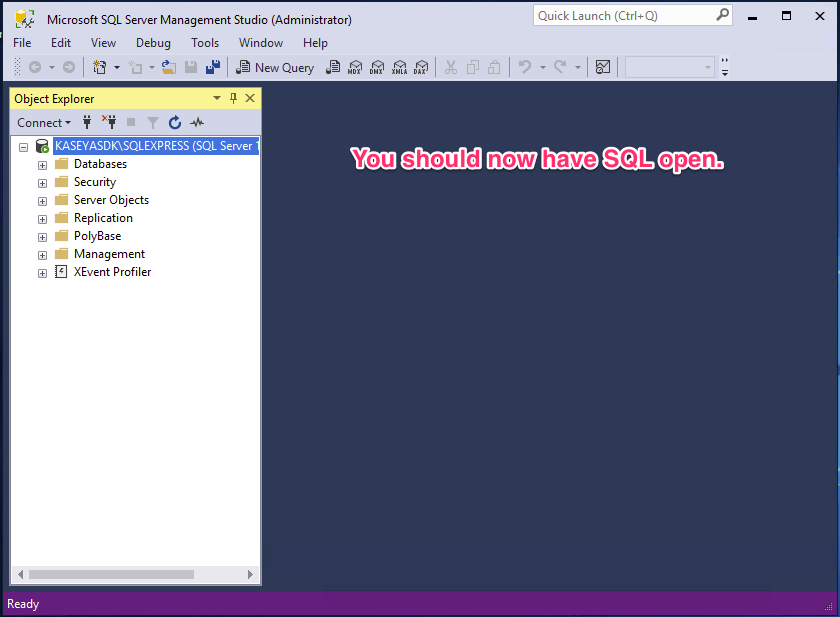The image size is (840, 617).
Task: Click the Database Engine Query icon
Action: 333,67
